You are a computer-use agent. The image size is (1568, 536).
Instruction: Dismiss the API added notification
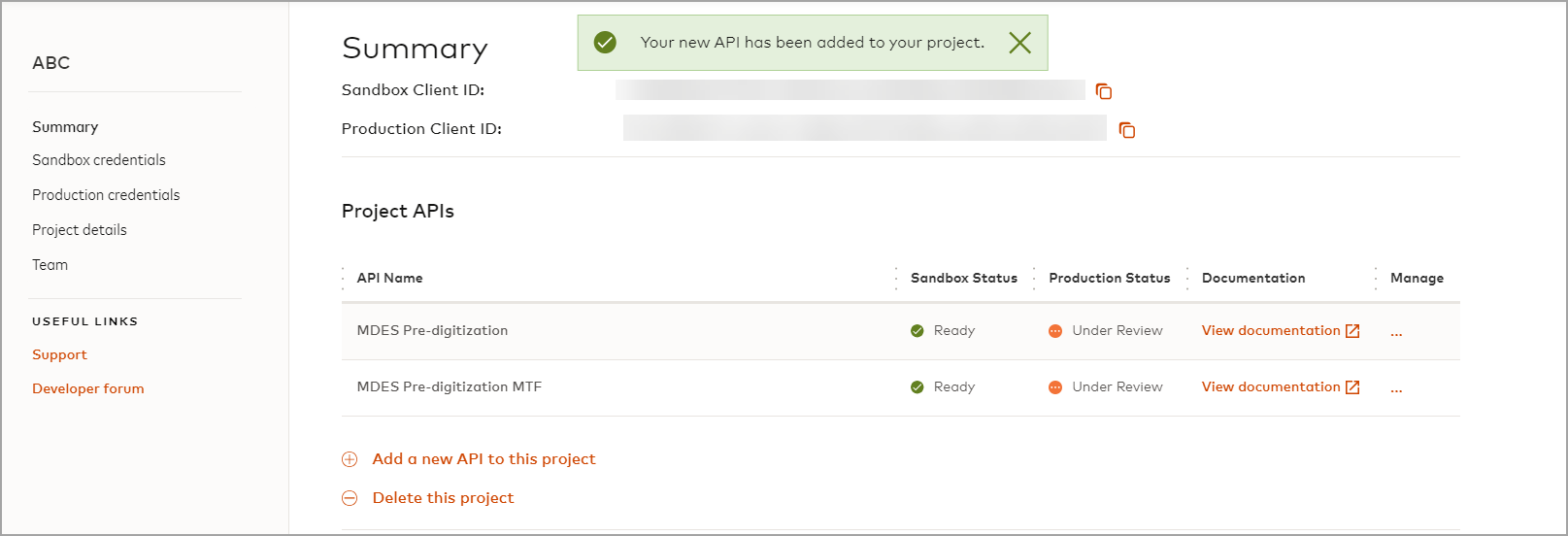click(x=1019, y=43)
